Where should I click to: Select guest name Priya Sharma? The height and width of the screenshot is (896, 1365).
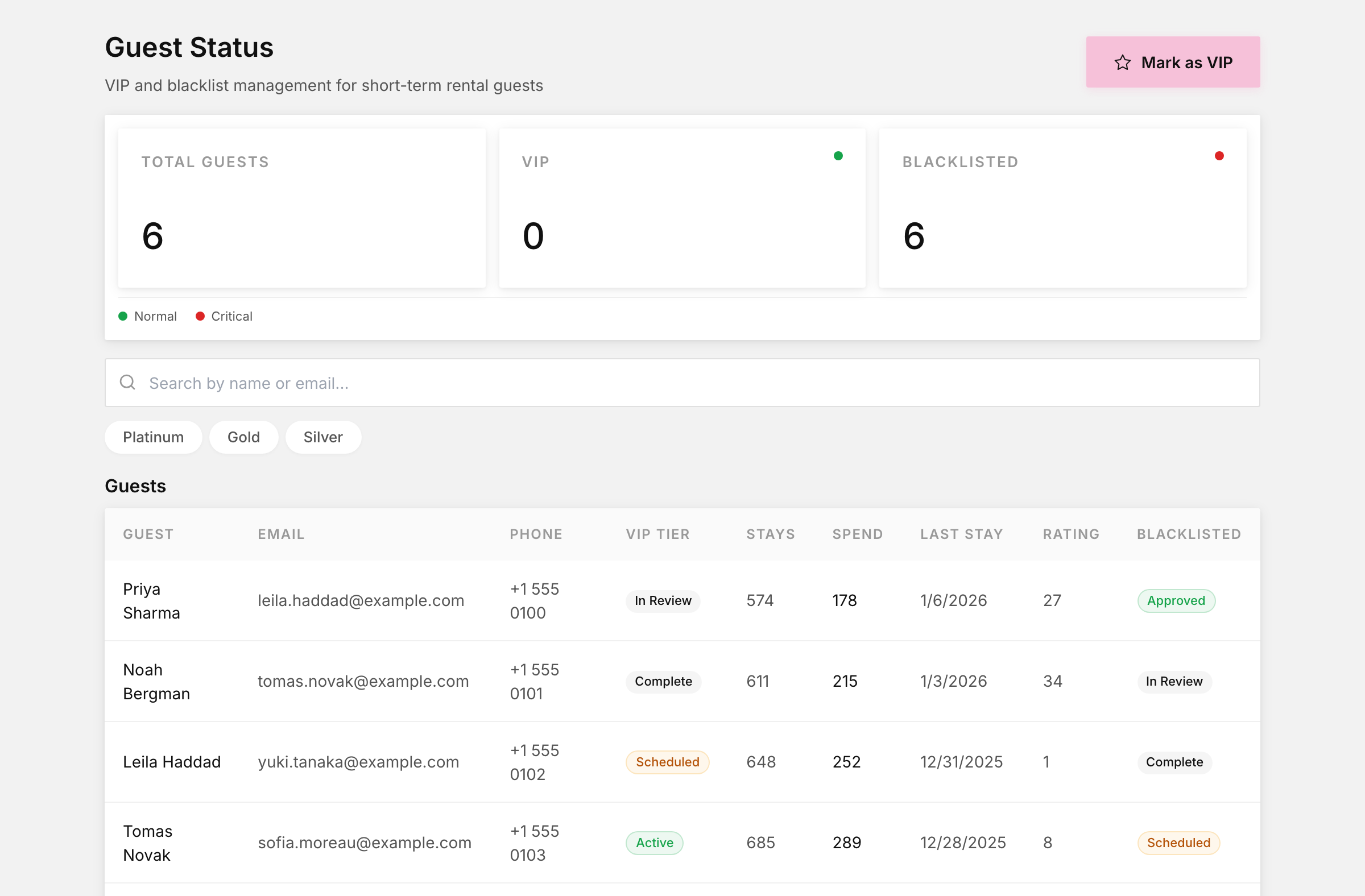pyautogui.click(x=151, y=601)
